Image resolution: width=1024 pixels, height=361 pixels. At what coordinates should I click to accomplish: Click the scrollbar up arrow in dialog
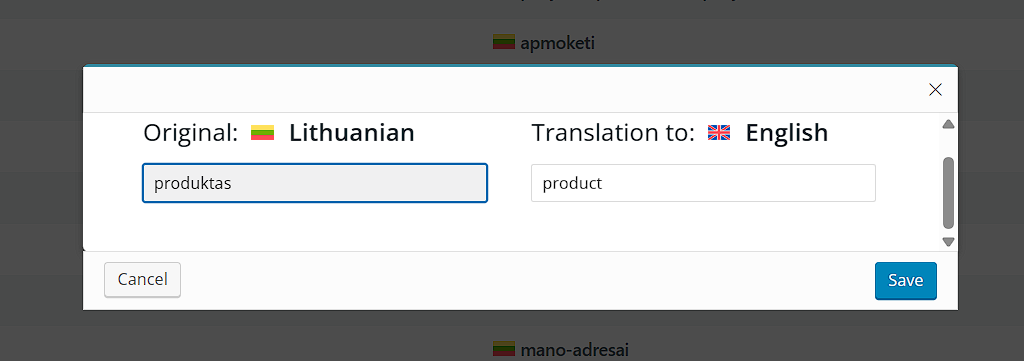click(x=948, y=124)
